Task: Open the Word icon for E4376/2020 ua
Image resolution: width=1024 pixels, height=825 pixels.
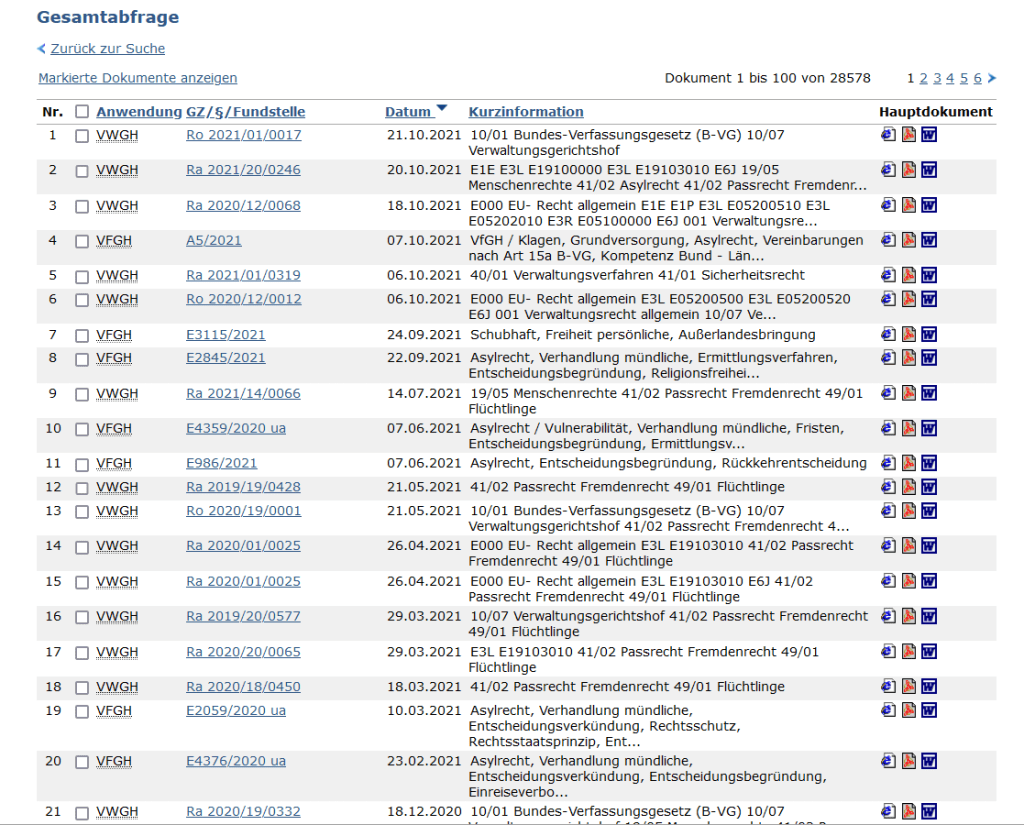Action: coord(929,761)
